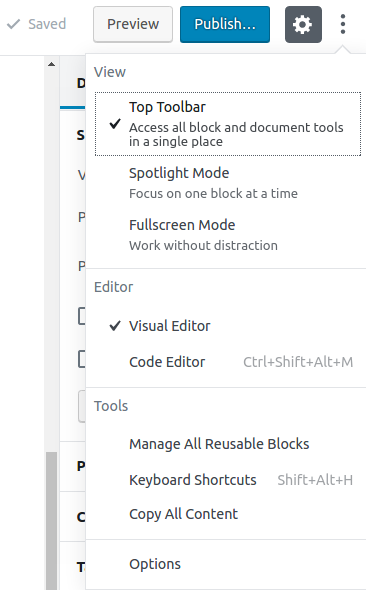This screenshot has width=366, height=590.
Task: Select the Visual Editor option
Action: [x=228, y=326]
